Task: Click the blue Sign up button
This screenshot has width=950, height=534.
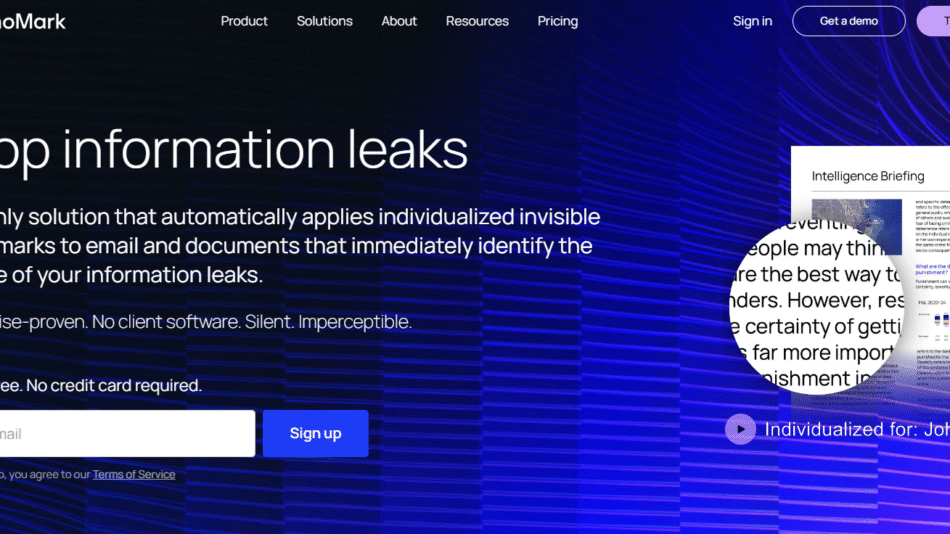Action: [316, 433]
